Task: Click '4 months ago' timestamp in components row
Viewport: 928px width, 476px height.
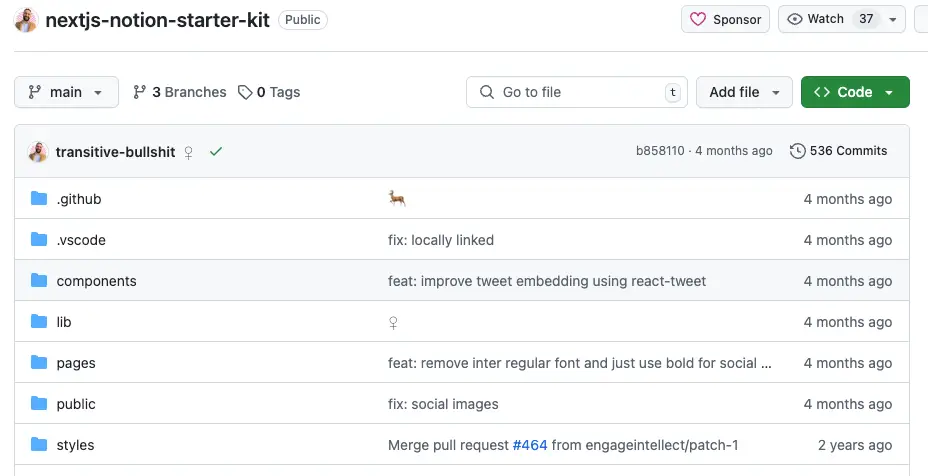Action: (848, 281)
